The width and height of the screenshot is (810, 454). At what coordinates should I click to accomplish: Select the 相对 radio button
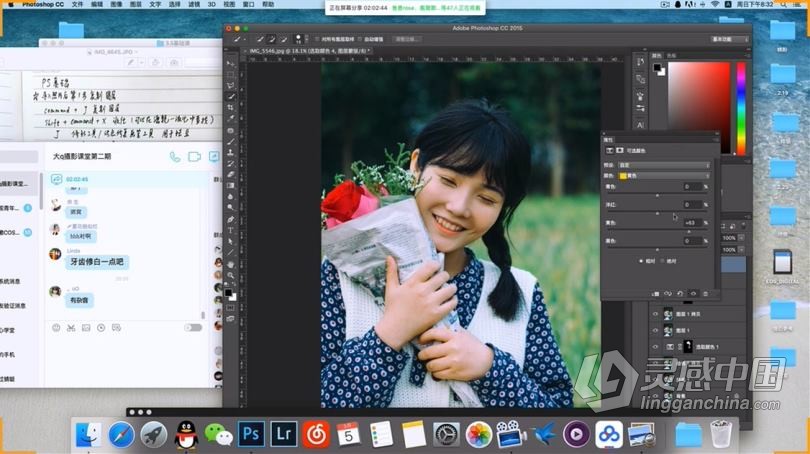pyautogui.click(x=641, y=261)
